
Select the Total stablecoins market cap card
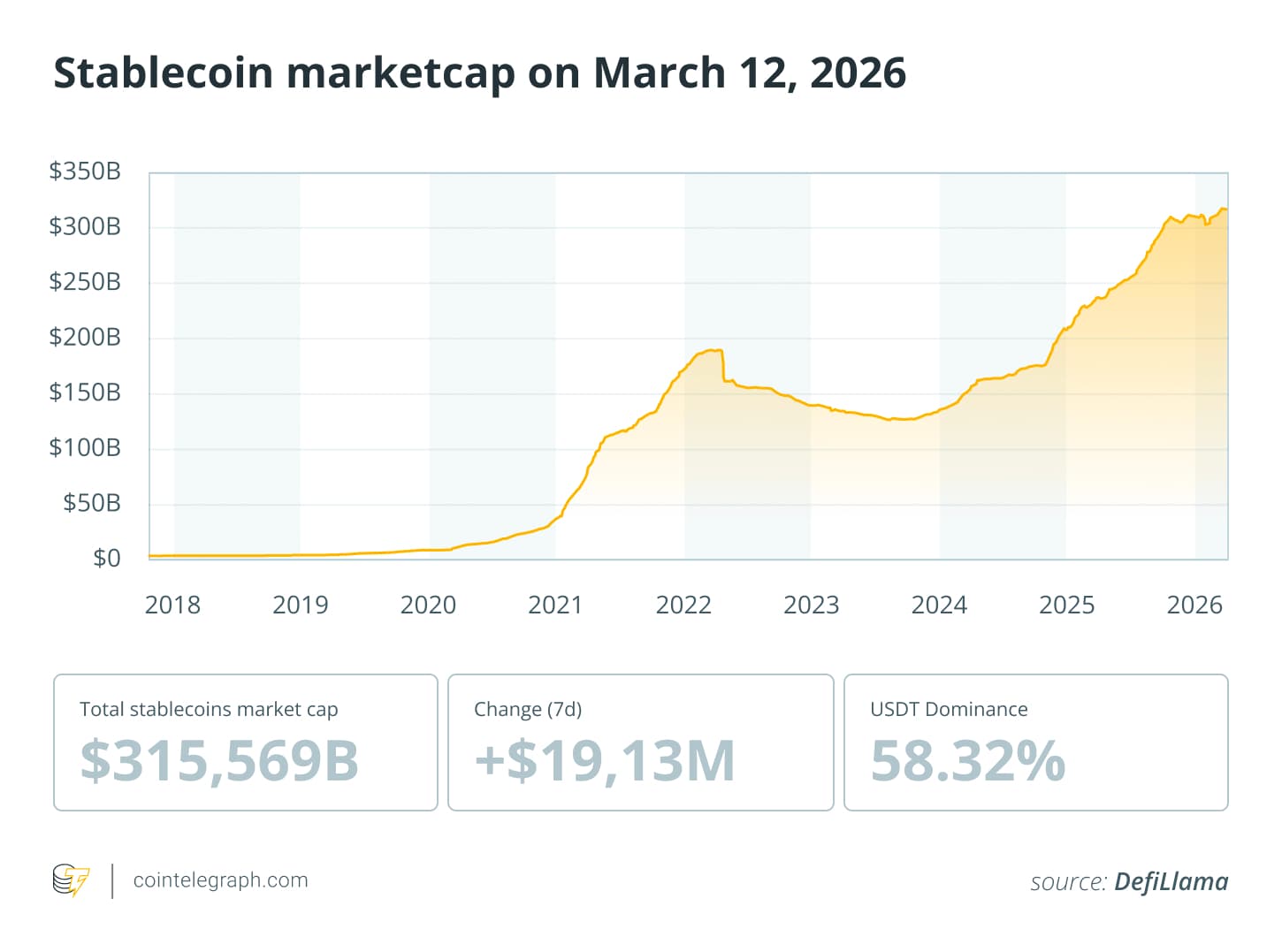(246, 743)
